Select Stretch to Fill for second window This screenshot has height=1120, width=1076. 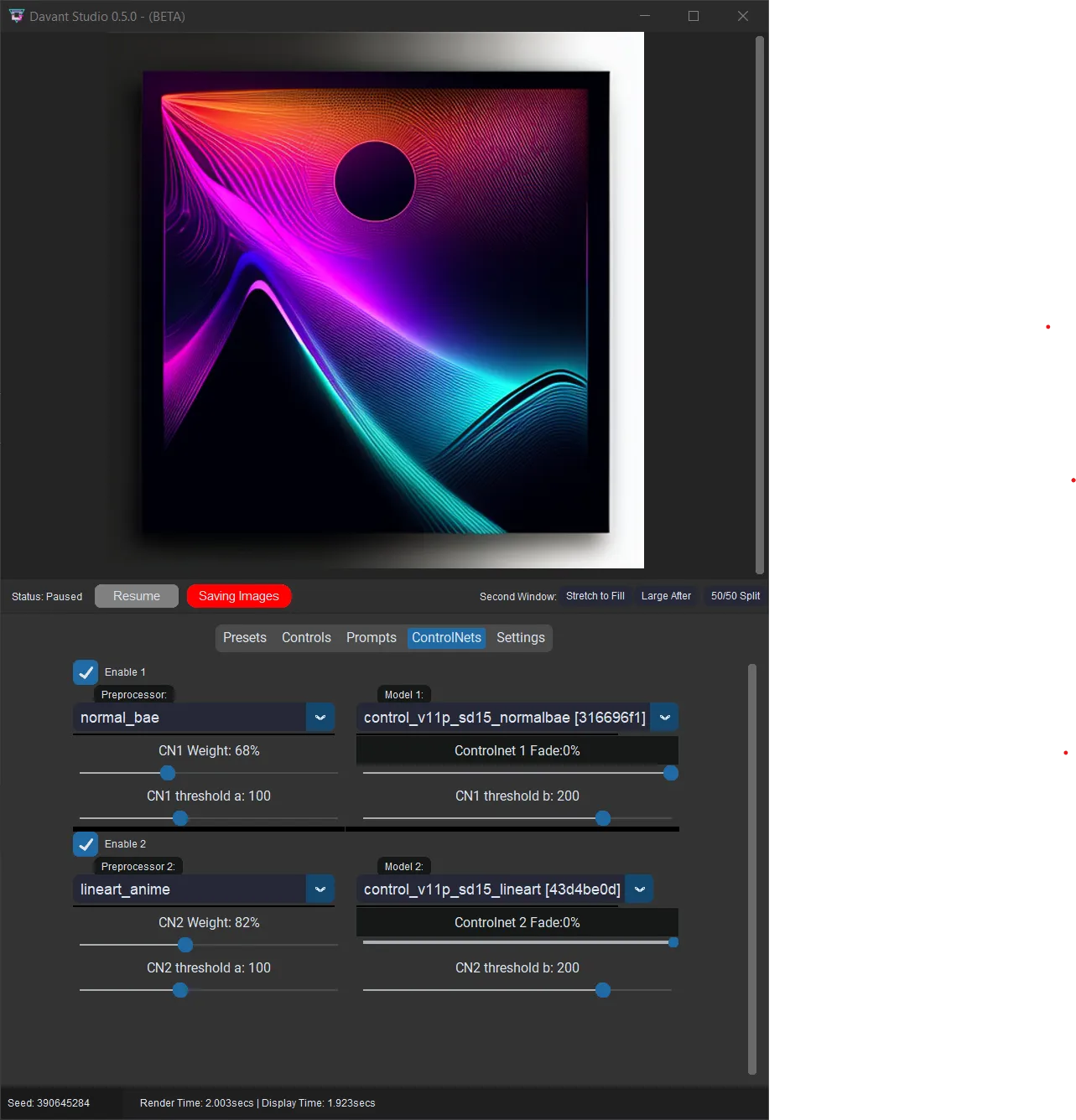[595, 596]
